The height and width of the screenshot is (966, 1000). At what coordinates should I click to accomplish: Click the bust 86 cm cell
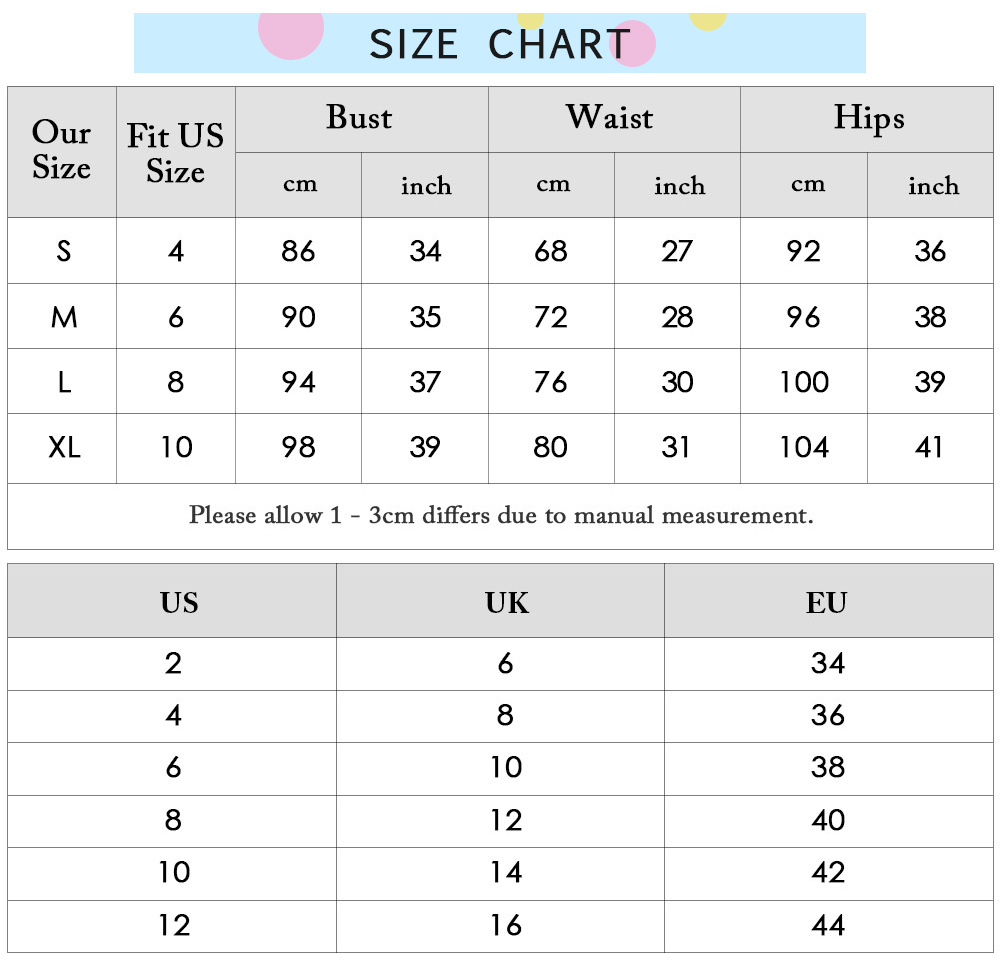[x=298, y=251]
